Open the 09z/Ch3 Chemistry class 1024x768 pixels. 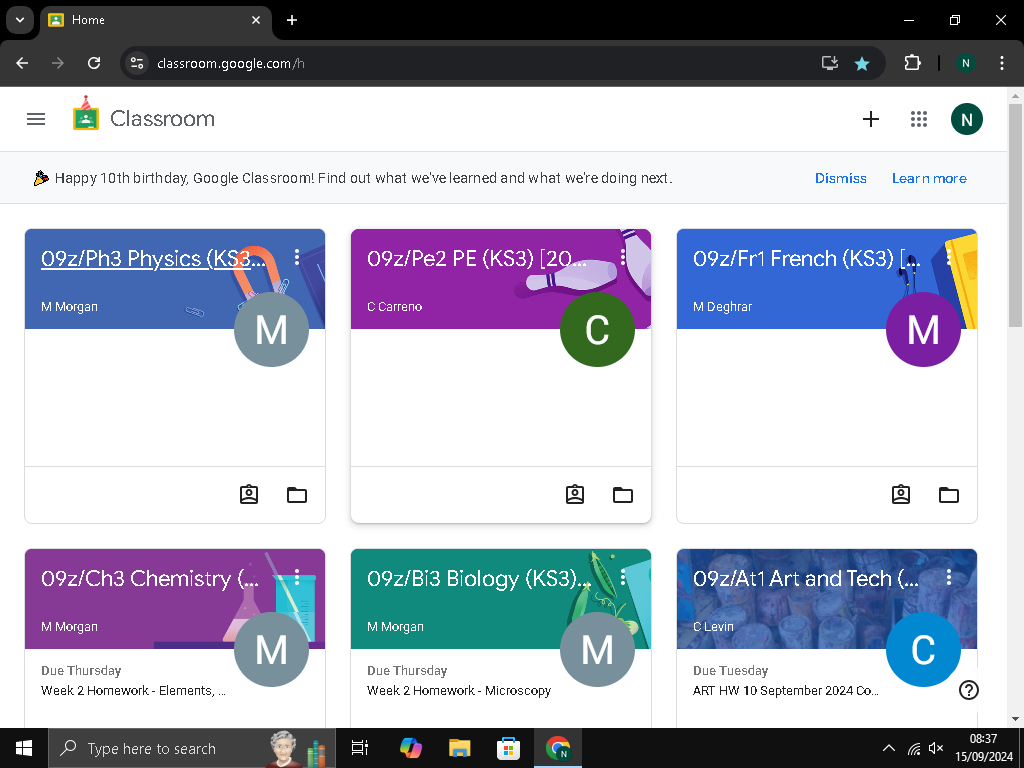(150, 579)
